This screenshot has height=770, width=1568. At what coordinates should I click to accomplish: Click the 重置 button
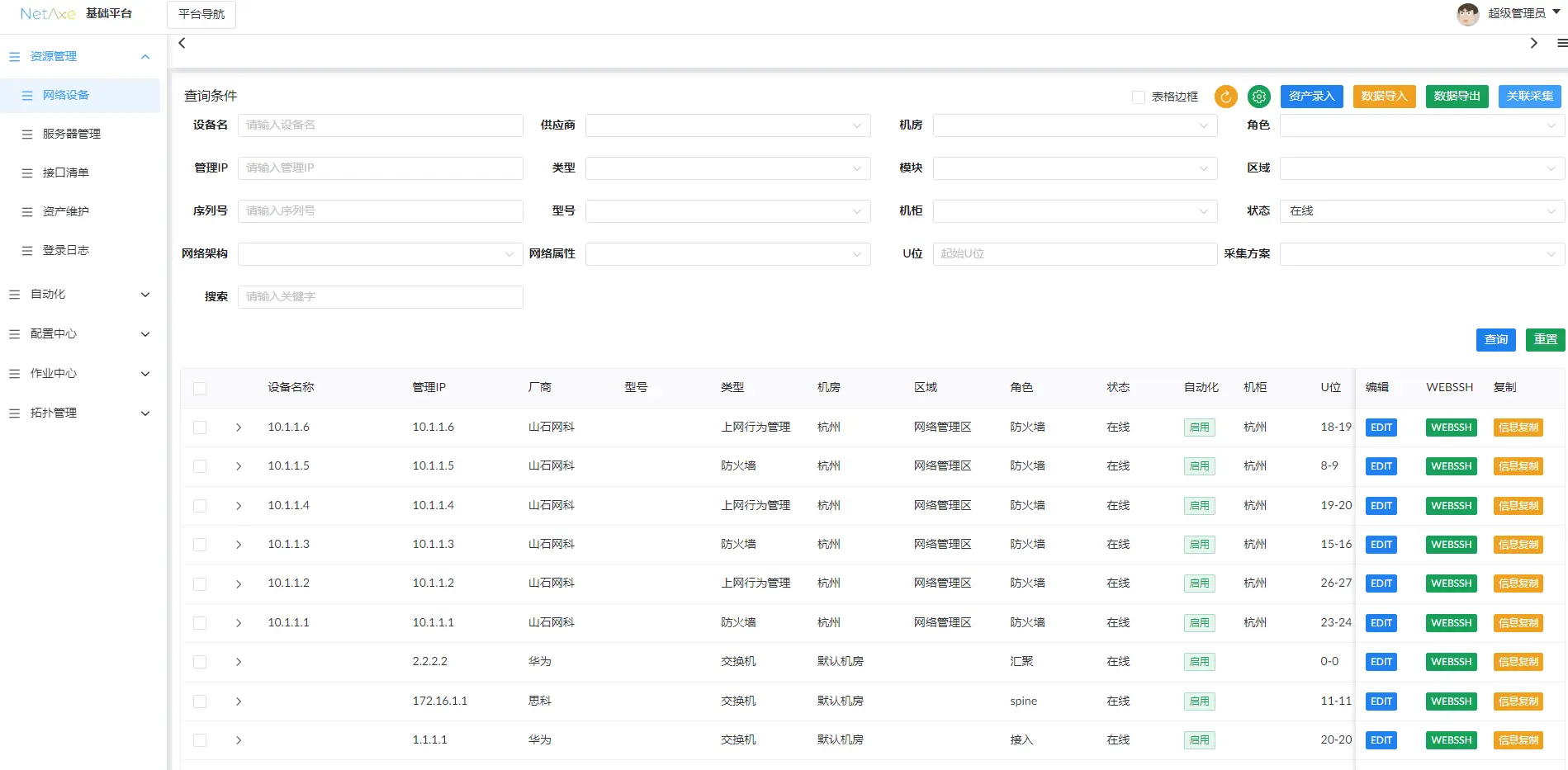pos(1546,340)
